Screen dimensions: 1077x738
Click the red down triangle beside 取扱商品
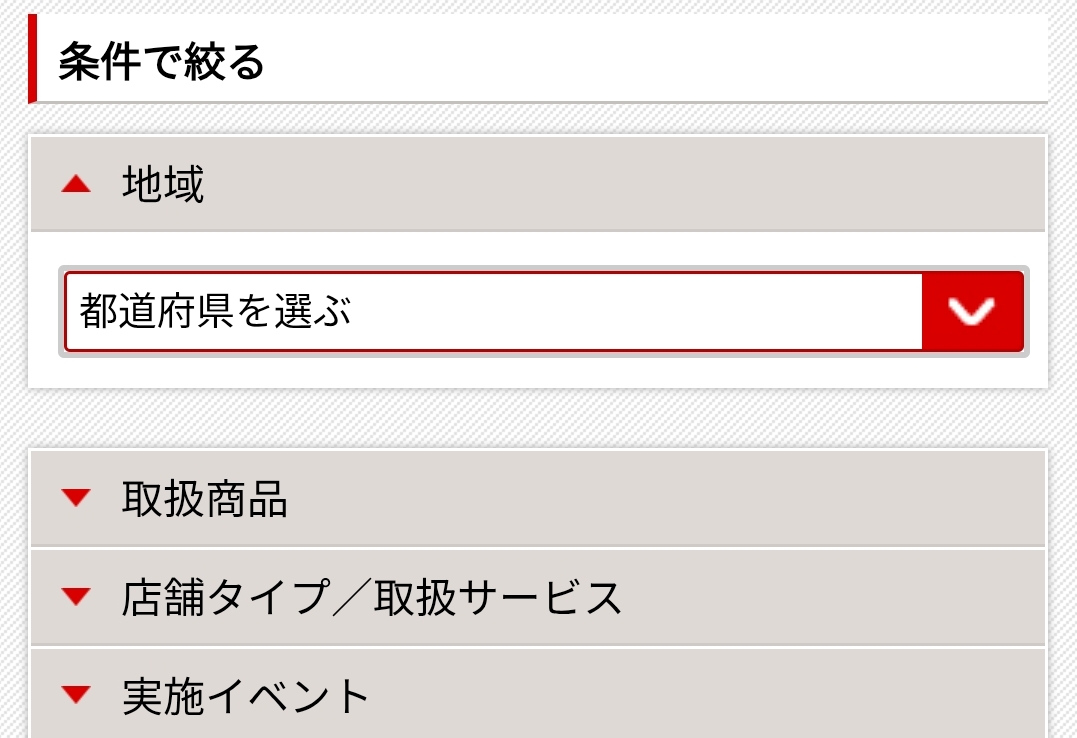(76, 497)
